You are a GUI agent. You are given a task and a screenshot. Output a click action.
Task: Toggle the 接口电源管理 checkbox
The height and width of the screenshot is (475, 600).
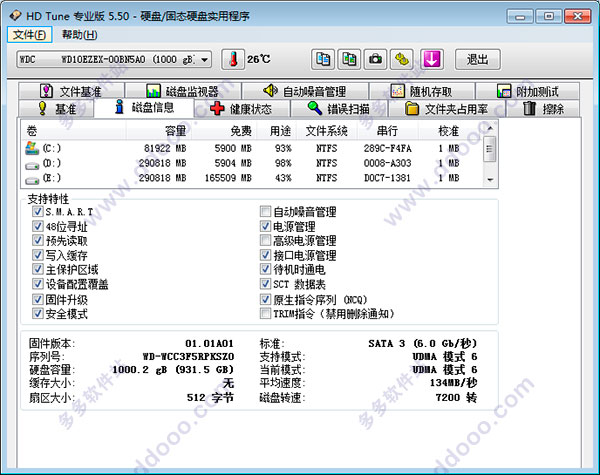pos(265,255)
